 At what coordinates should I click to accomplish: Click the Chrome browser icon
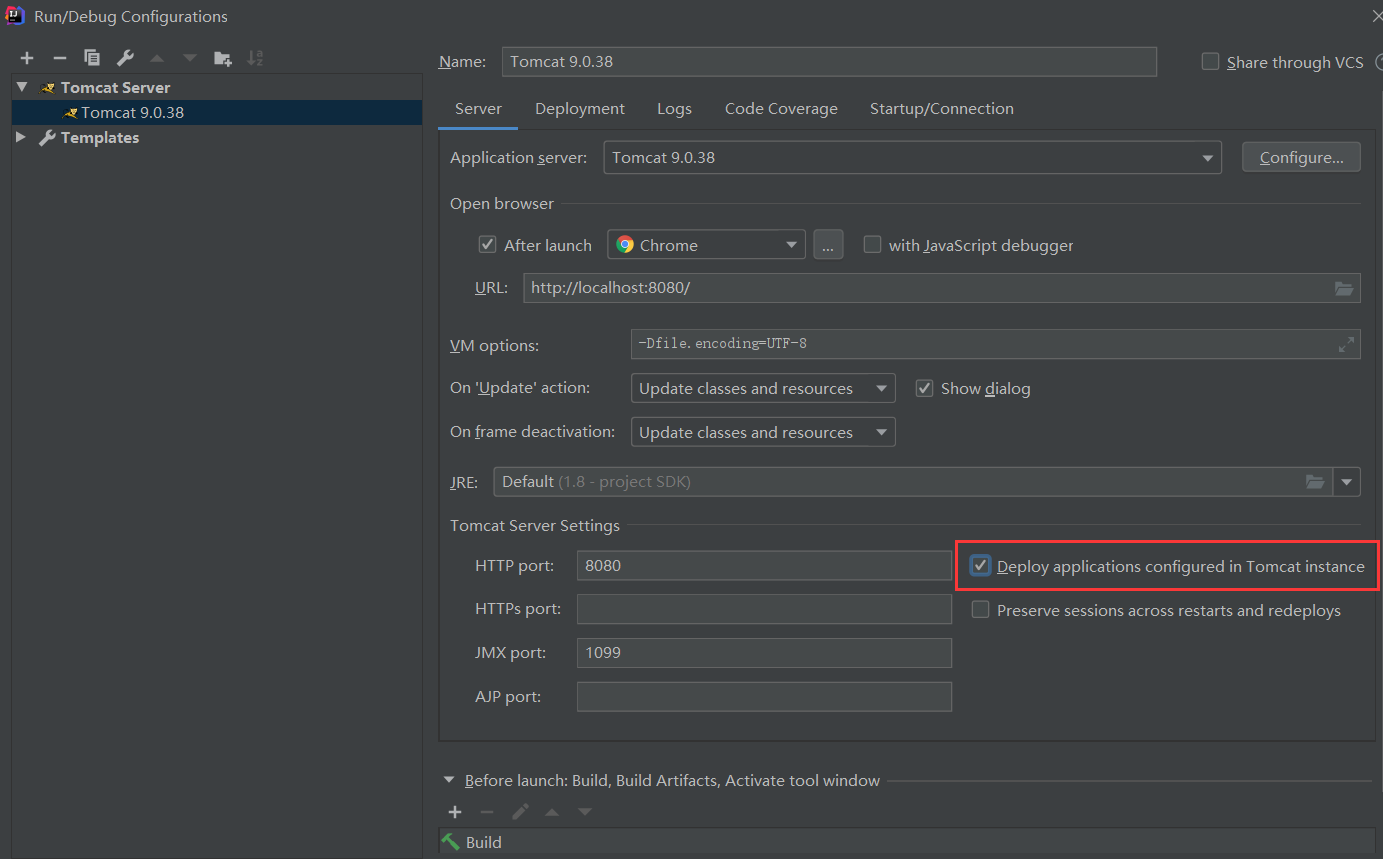point(625,245)
